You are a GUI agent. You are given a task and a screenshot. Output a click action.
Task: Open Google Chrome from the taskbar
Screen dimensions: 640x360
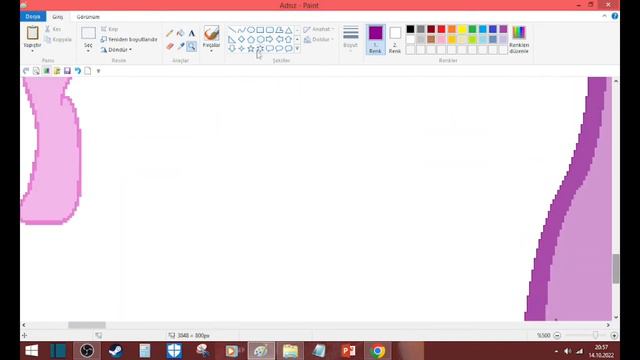point(378,351)
